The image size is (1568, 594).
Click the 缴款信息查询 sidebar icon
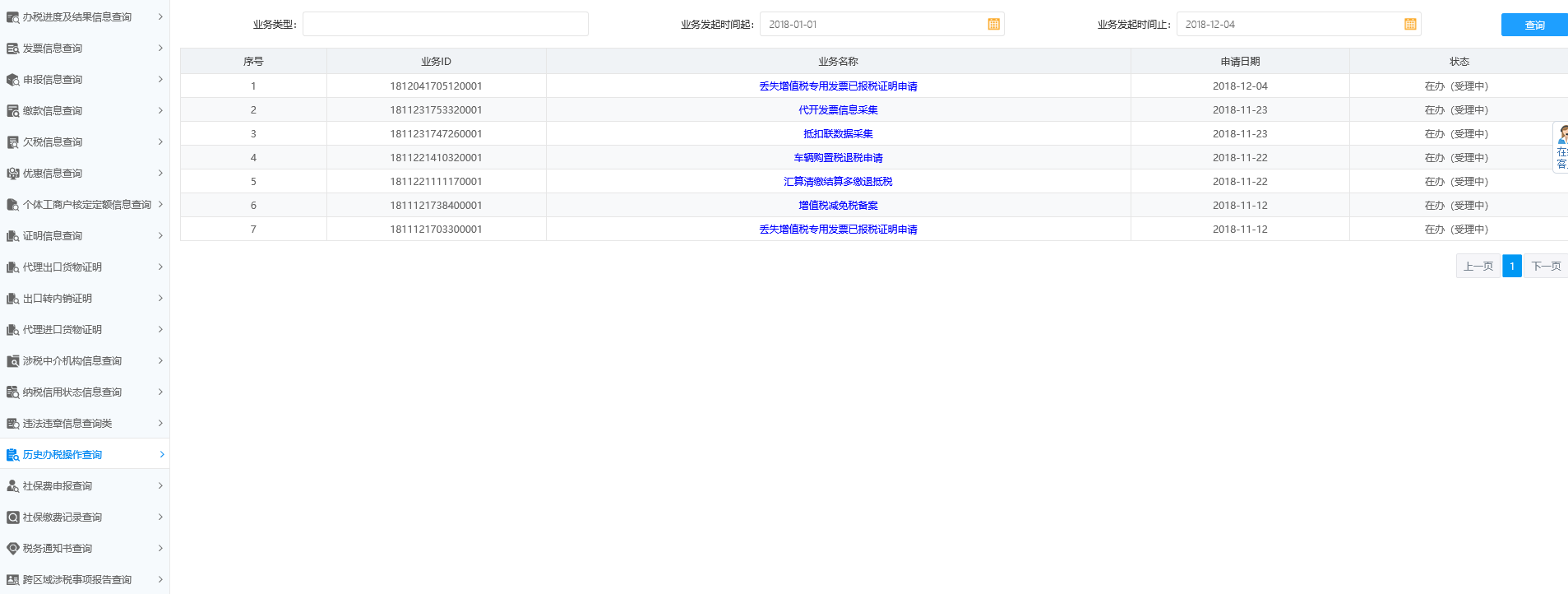click(x=12, y=111)
